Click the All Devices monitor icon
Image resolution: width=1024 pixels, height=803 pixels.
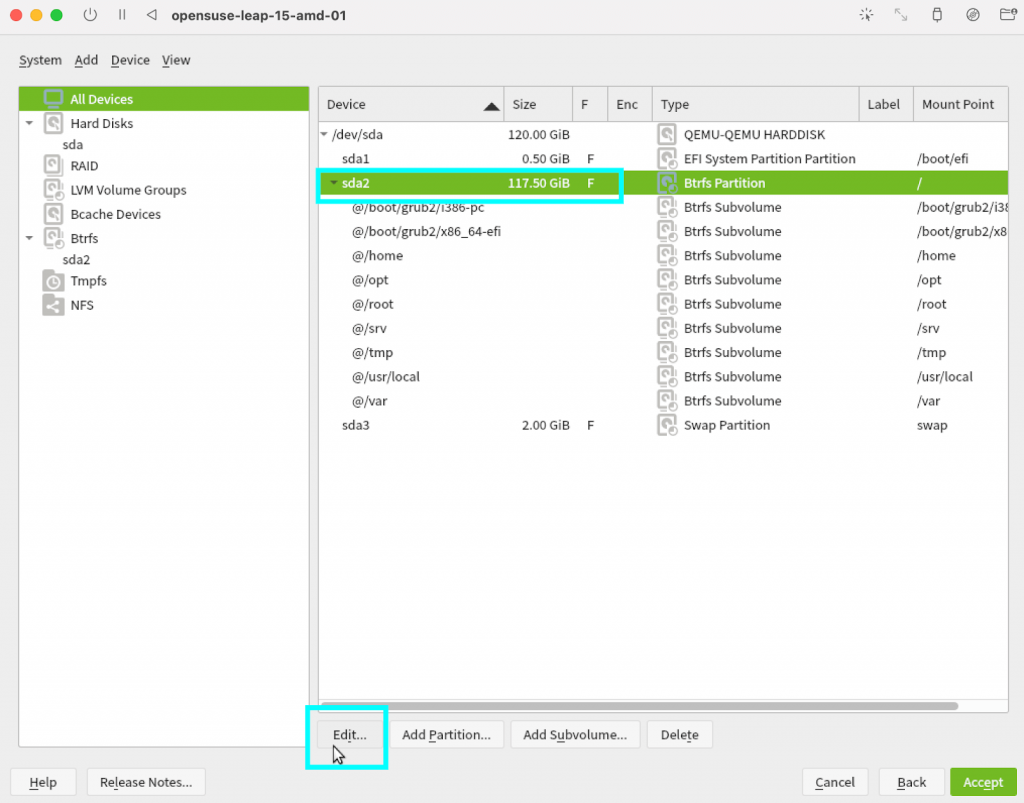(53, 99)
